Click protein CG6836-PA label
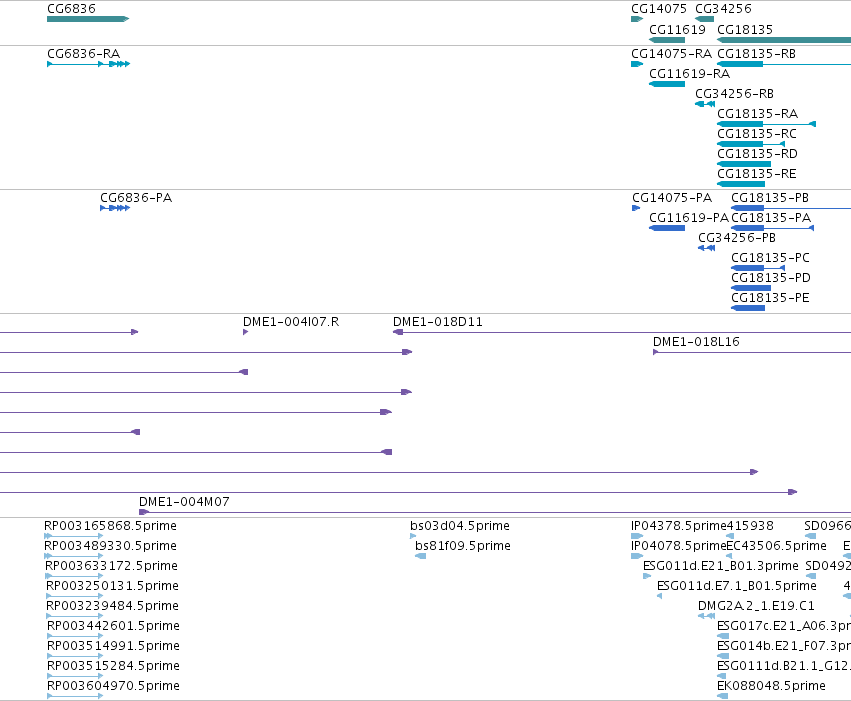Viewport: 851px width, 701px height. point(136,197)
